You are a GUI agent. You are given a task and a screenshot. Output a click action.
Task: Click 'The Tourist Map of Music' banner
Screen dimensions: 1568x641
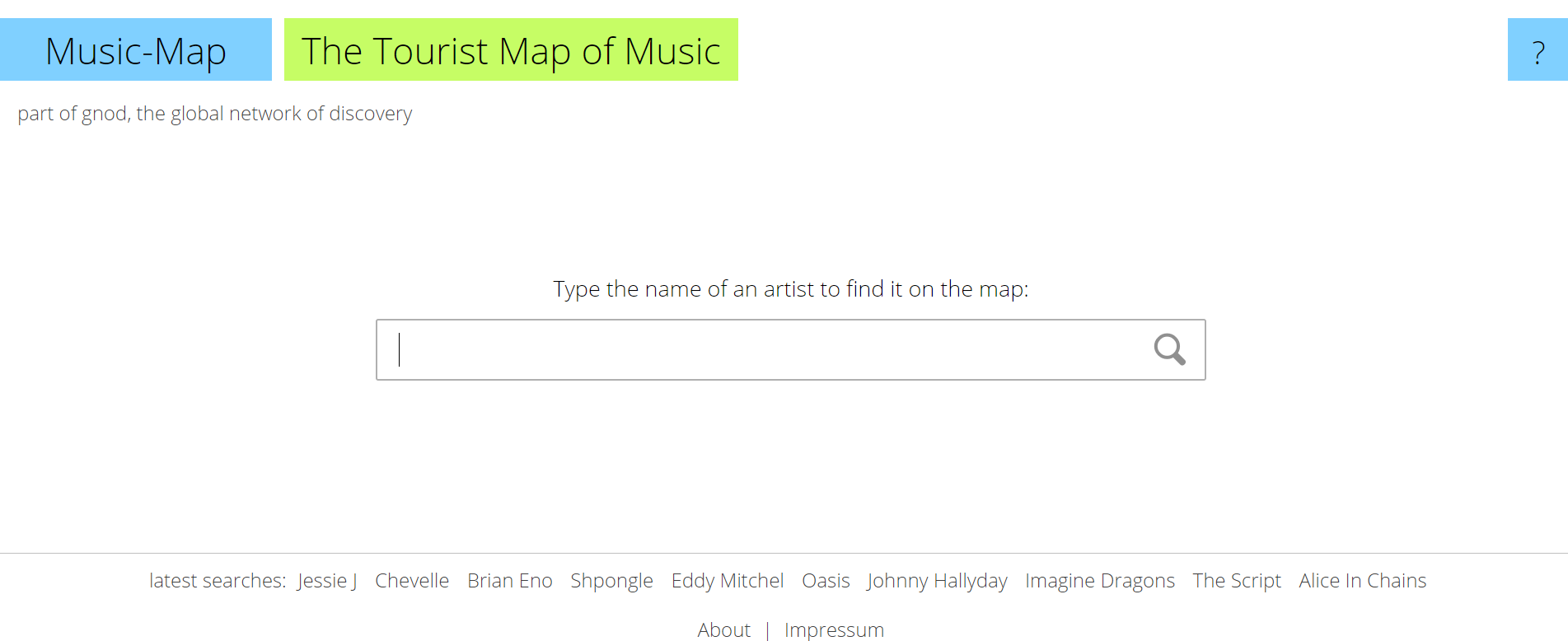click(x=511, y=51)
